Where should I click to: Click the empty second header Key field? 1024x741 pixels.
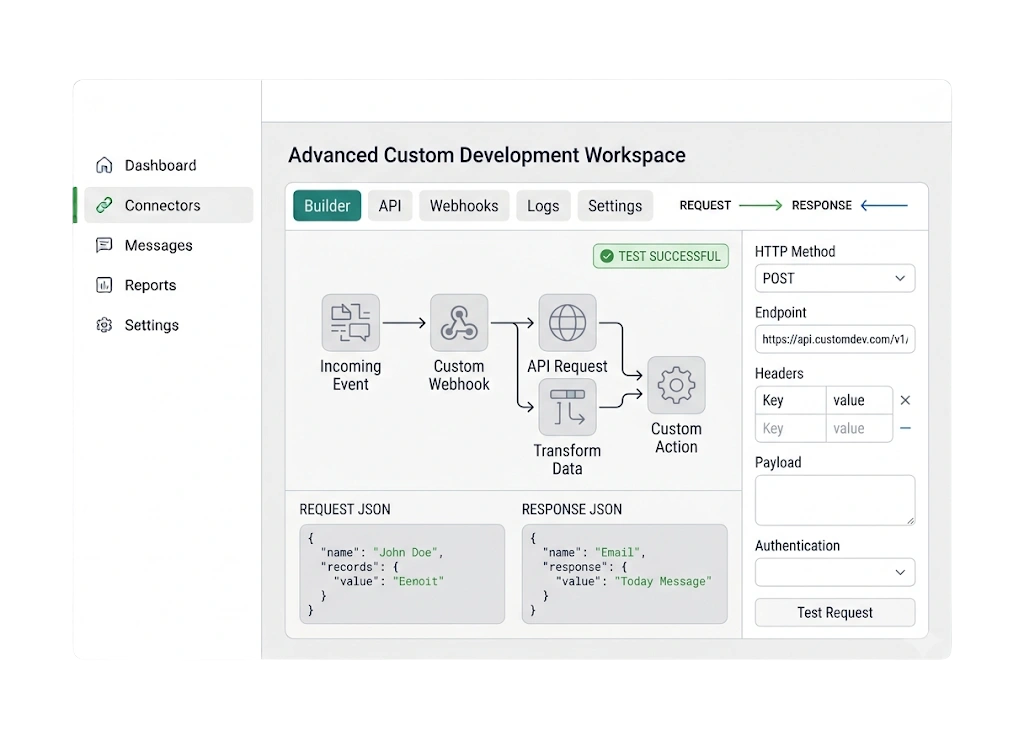[x=790, y=428]
